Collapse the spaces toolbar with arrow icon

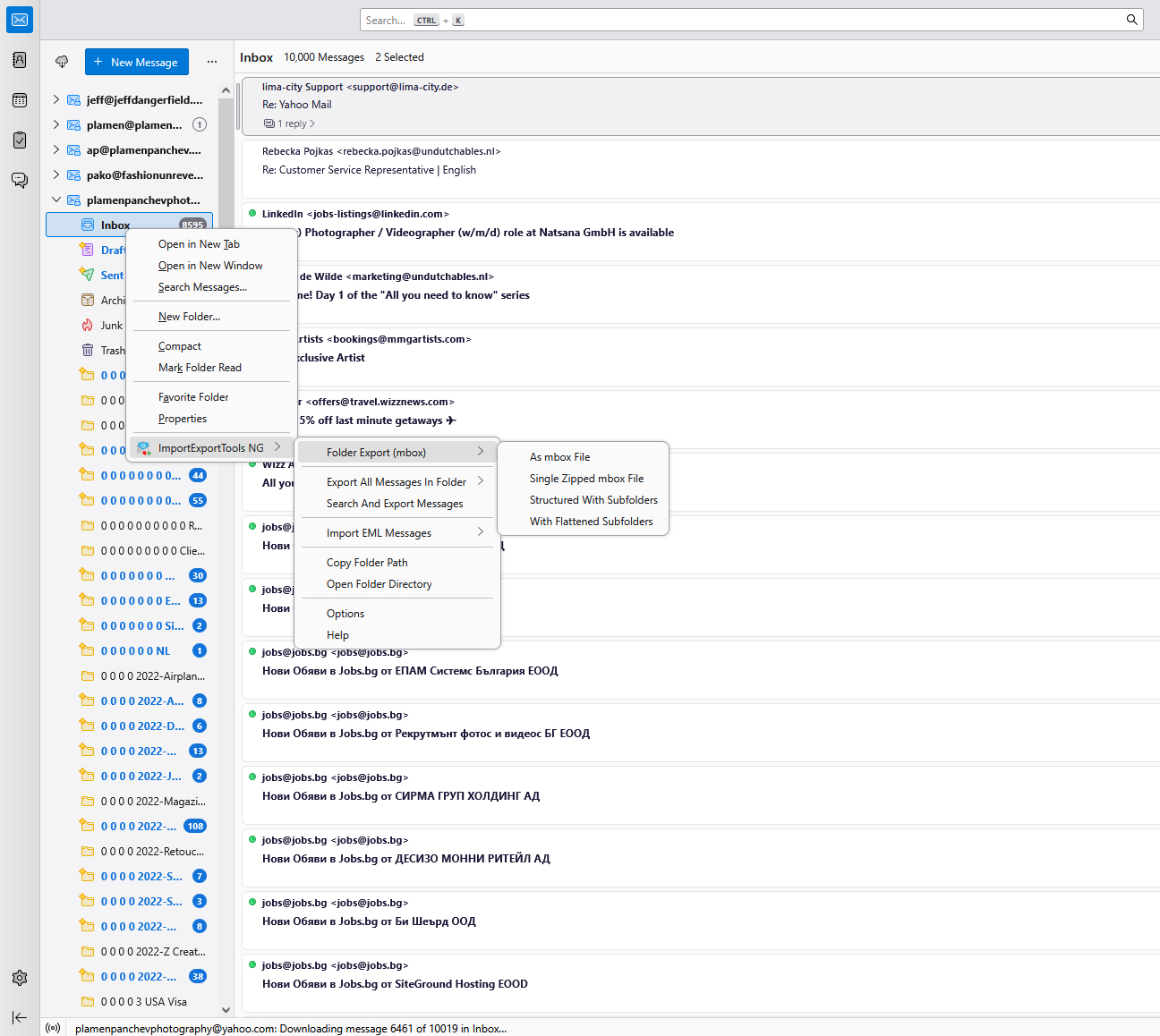coord(20,1017)
